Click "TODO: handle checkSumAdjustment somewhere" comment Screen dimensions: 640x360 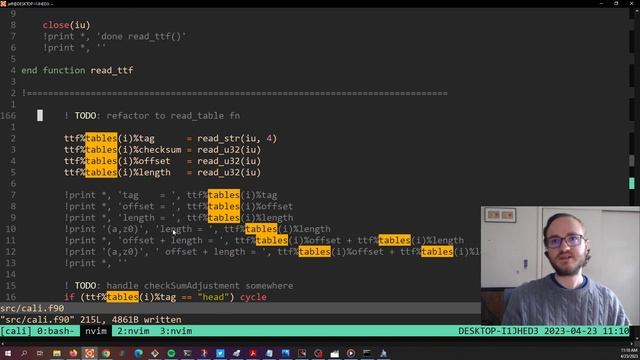[x=184, y=286]
